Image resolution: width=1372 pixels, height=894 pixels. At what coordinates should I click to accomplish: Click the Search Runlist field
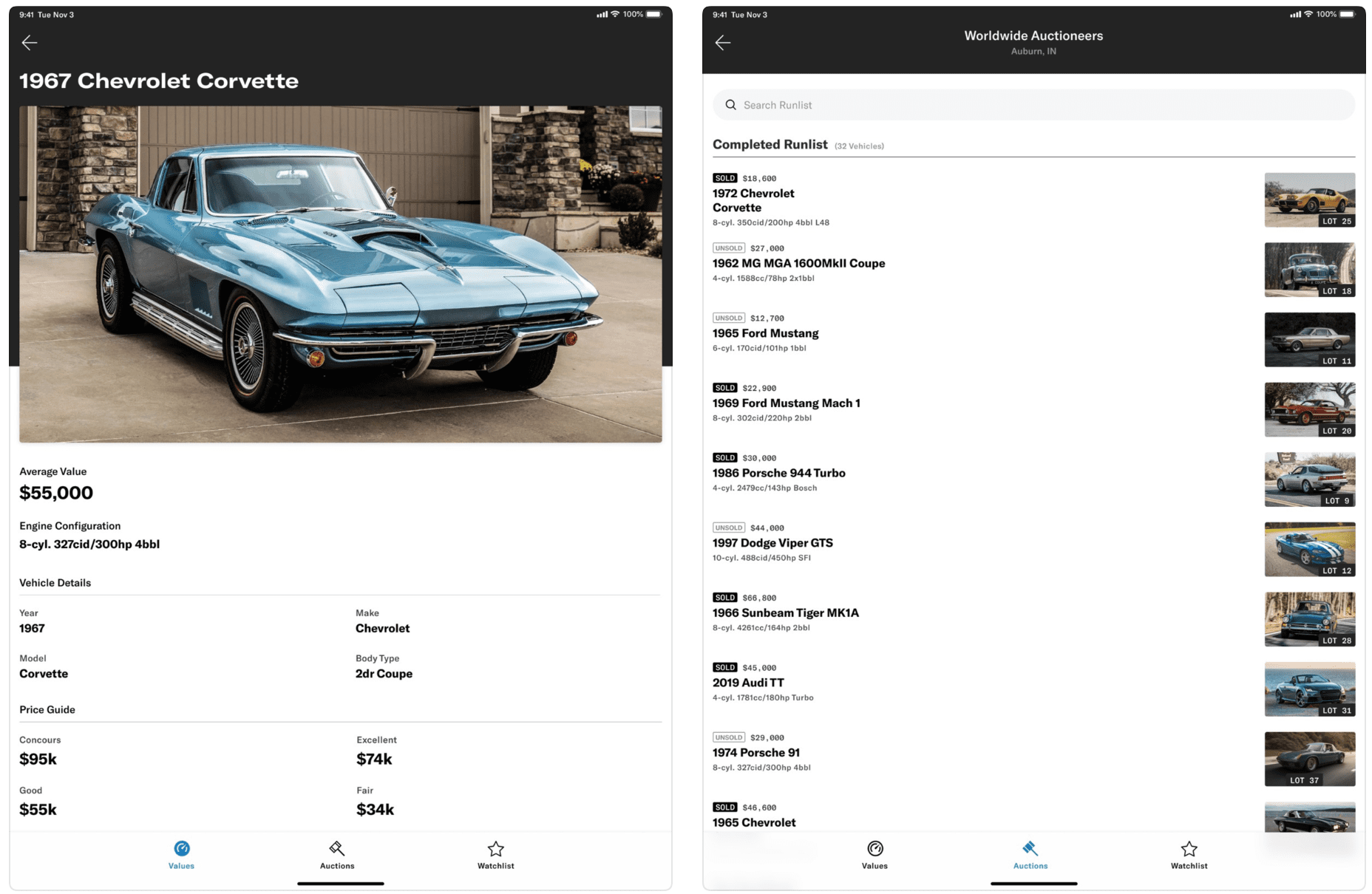pos(1033,105)
